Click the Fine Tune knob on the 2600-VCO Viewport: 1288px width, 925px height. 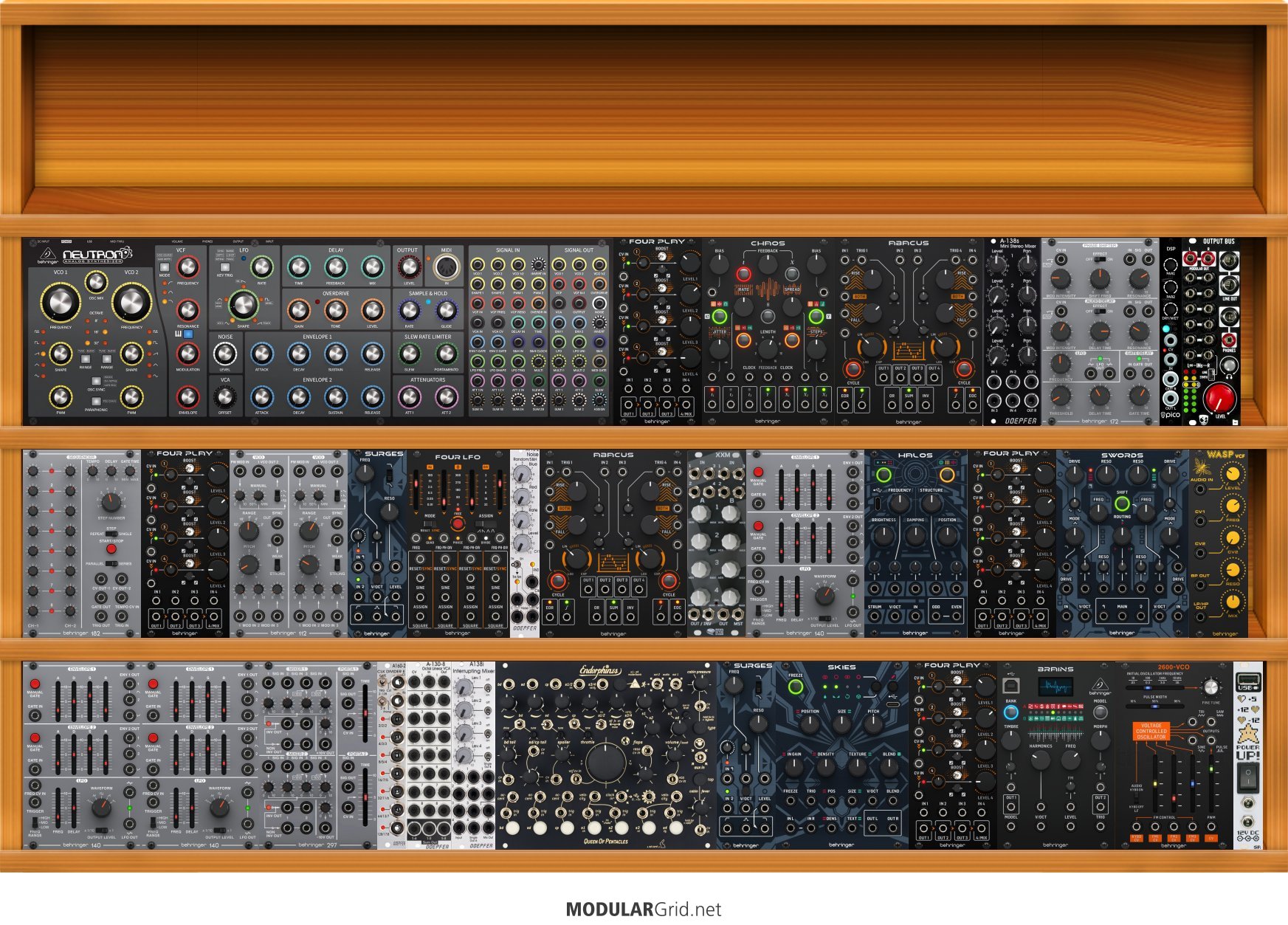[1210, 687]
